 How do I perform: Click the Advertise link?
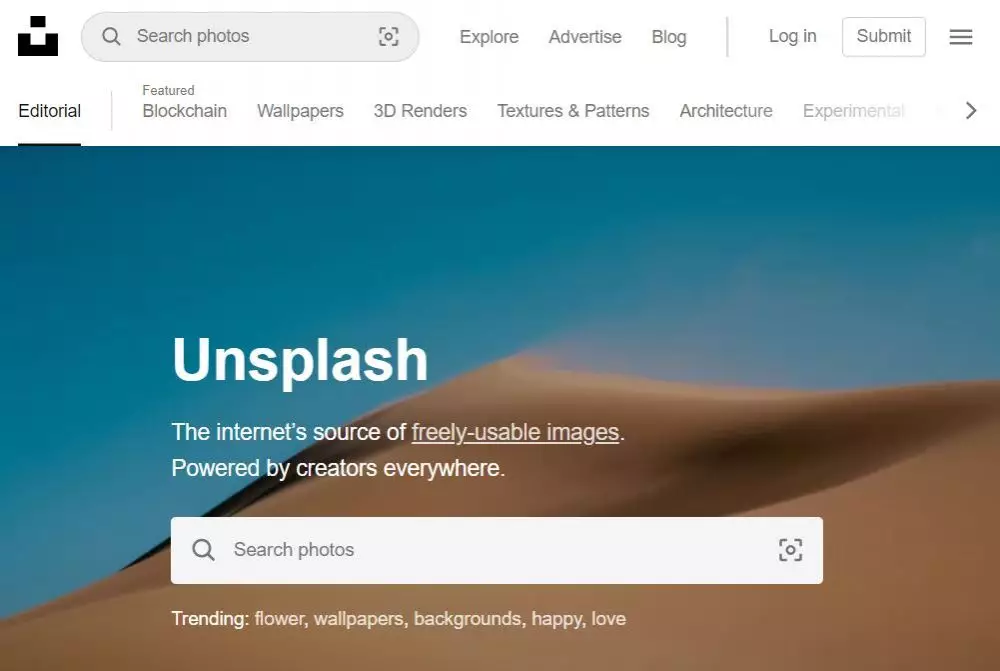pos(585,37)
